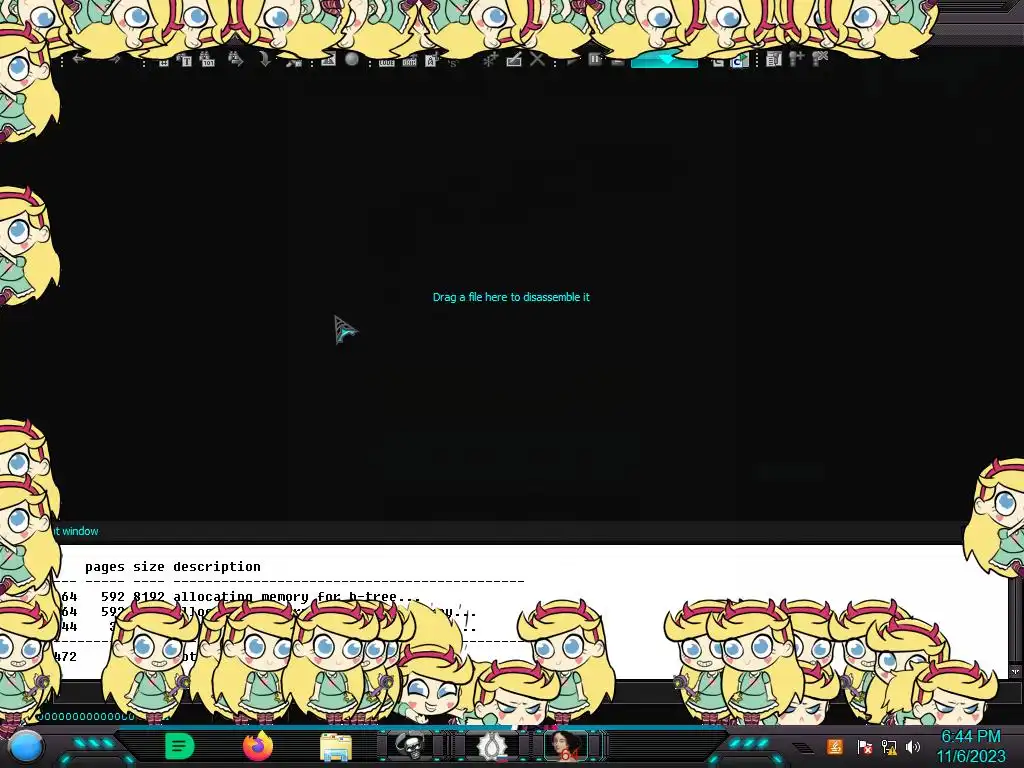
Task: Launch Firefox from the taskbar
Action: pos(258,746)
